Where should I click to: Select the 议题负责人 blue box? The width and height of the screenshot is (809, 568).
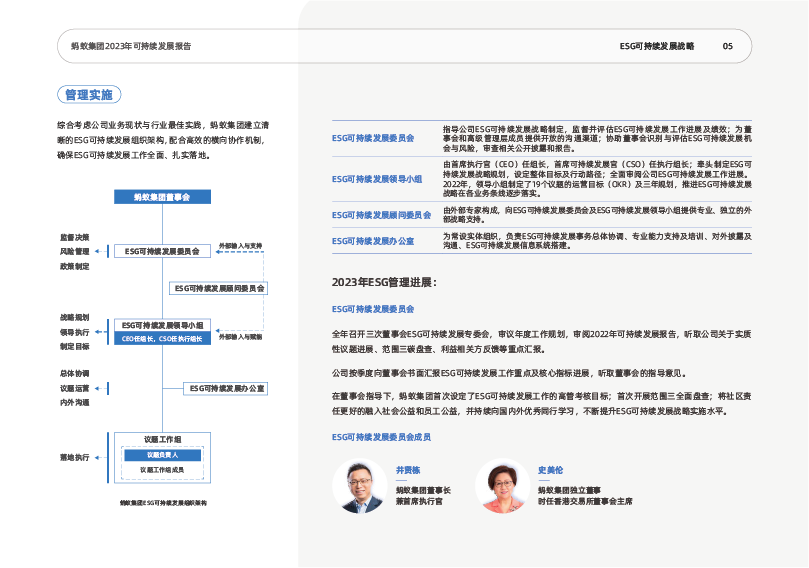click(x=162, y=455)
